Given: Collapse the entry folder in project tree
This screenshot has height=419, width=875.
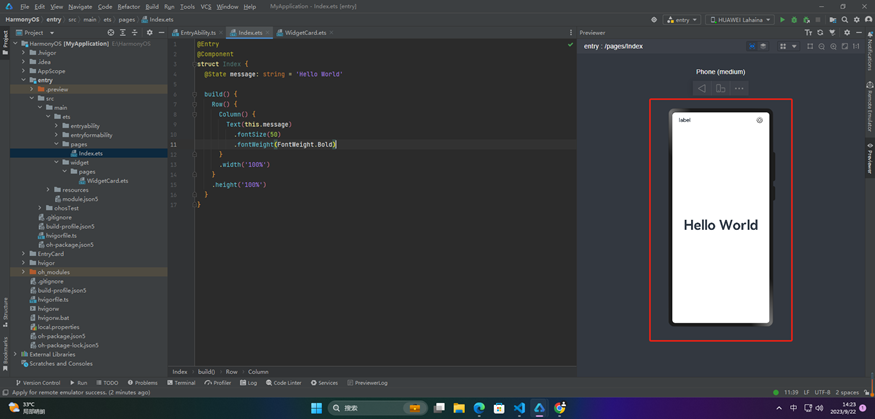Looking at the screenshot, I should [x=23, y=80].
